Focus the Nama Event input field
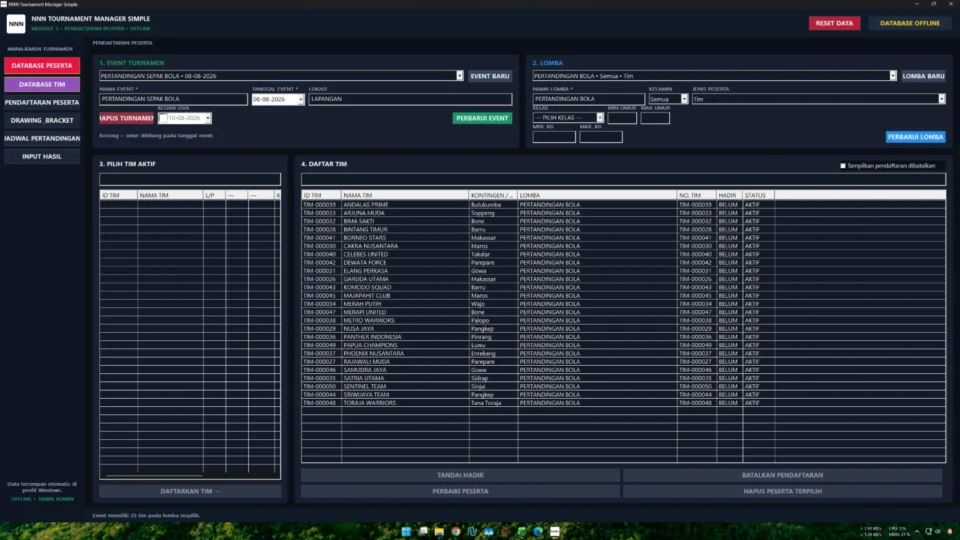The width and height of the screenshot is (960, 540). [x=173, y=99]
